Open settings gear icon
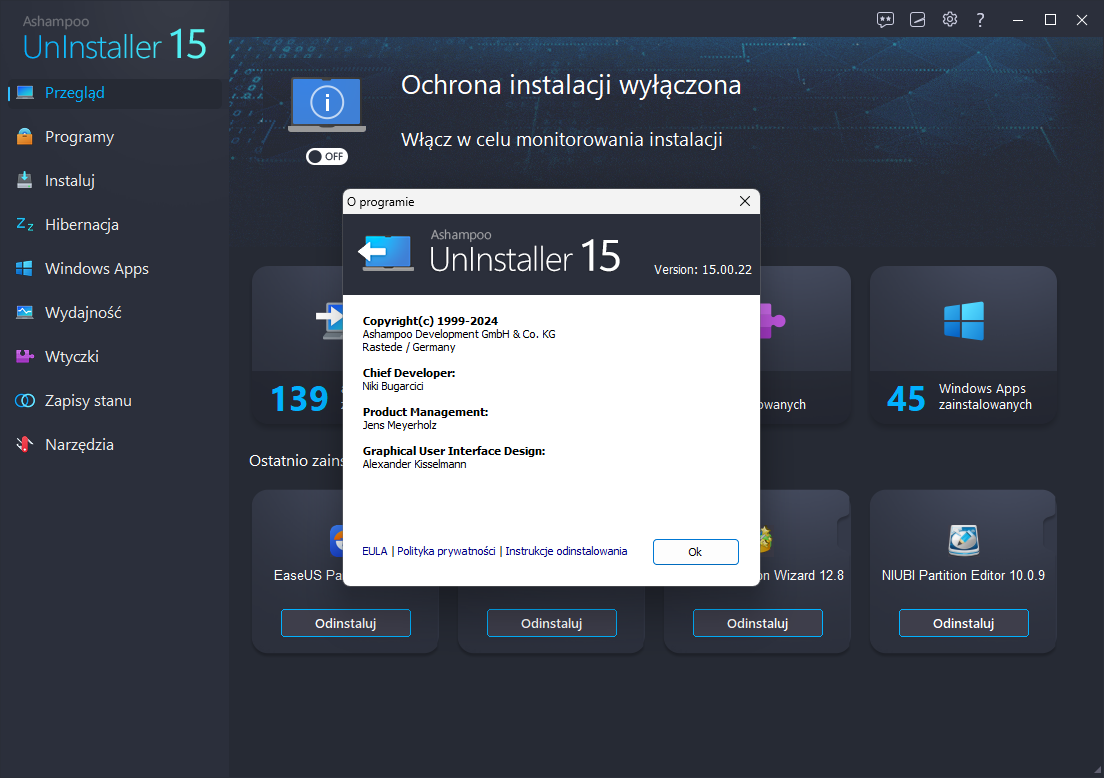Screen dimensions: 1104x778 950,20
